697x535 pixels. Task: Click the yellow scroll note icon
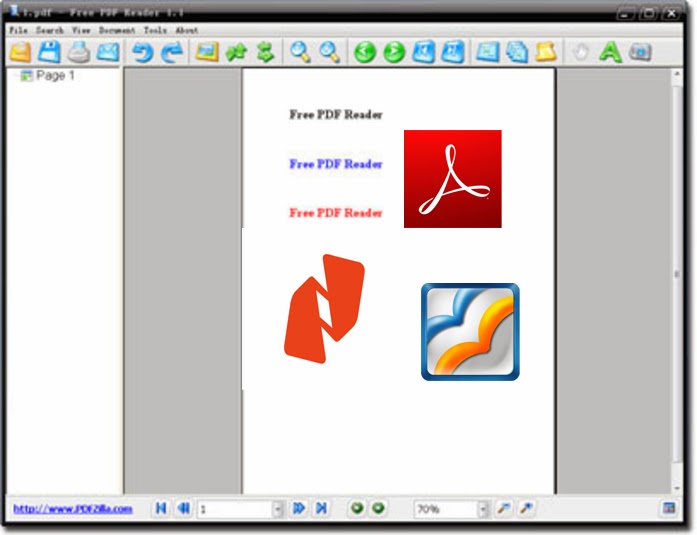coord(546,52)
